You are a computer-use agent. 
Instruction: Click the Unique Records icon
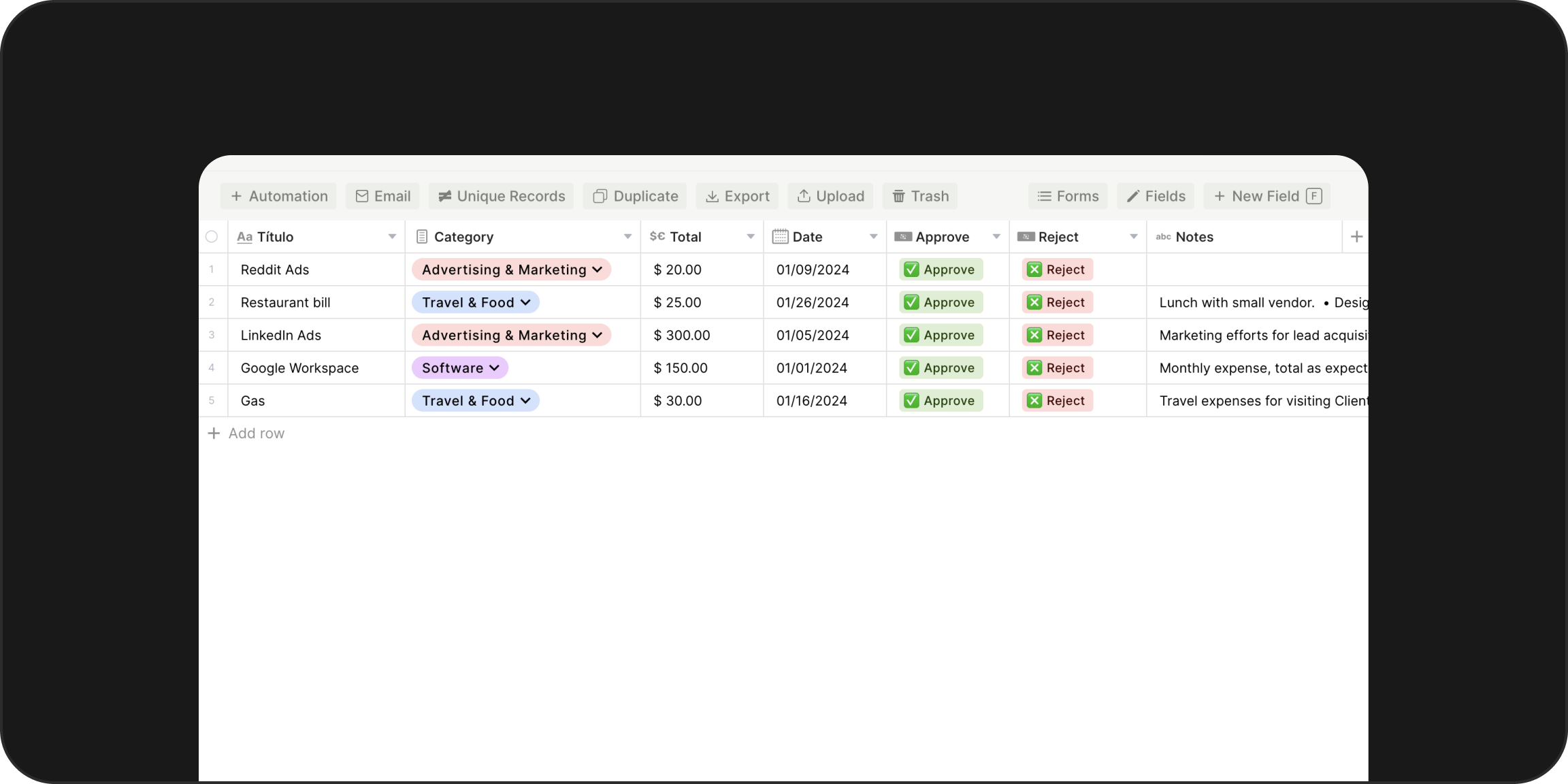click(x=445, y=196)
